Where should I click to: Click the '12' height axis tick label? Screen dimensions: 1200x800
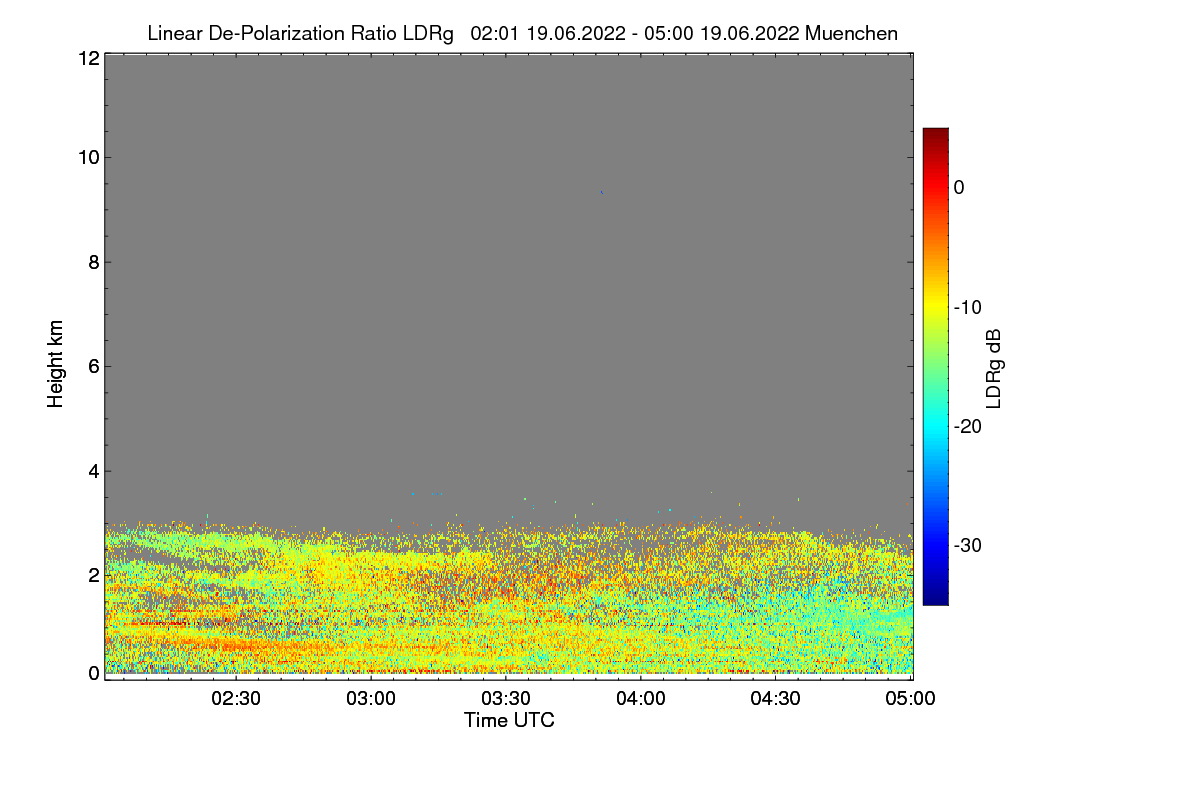[87, 58]
